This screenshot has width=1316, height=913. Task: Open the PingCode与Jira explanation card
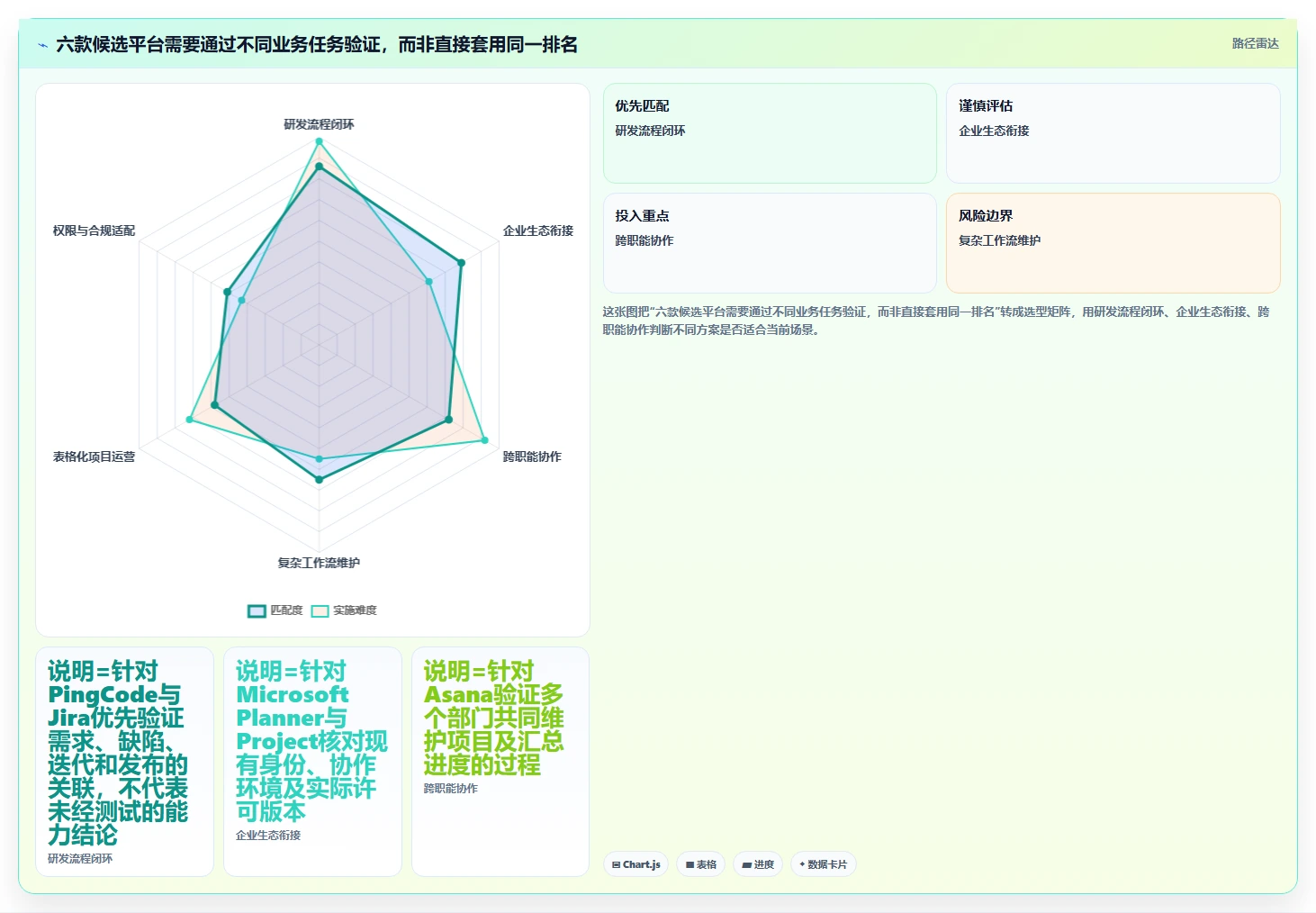click(x=125, y=762)
